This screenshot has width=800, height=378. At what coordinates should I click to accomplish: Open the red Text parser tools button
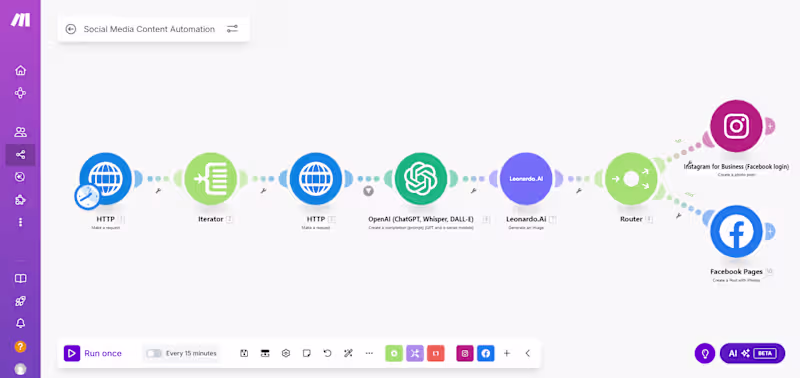[x=436, y=353]
